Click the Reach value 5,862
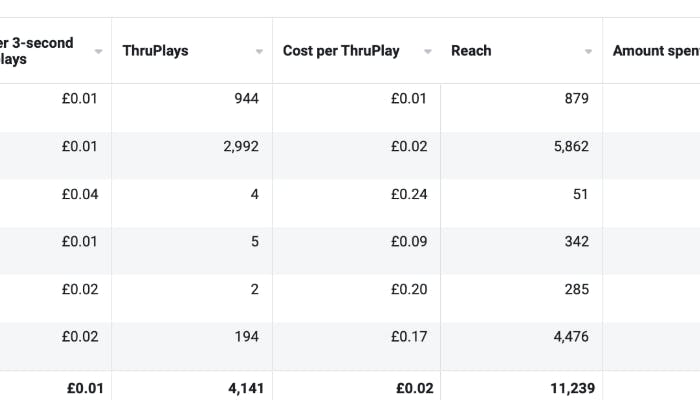 point(570,146)
